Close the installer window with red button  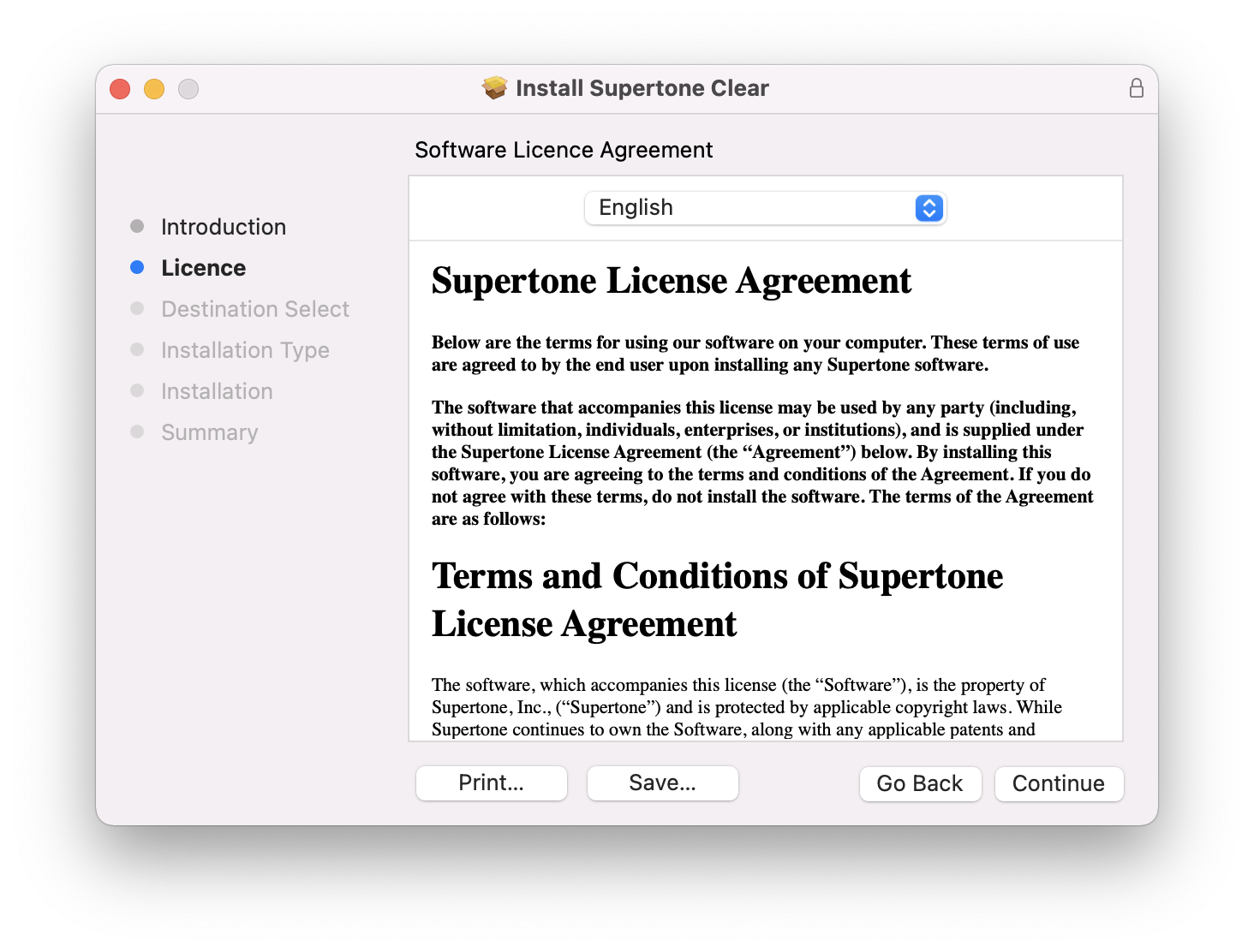[120, 89]
